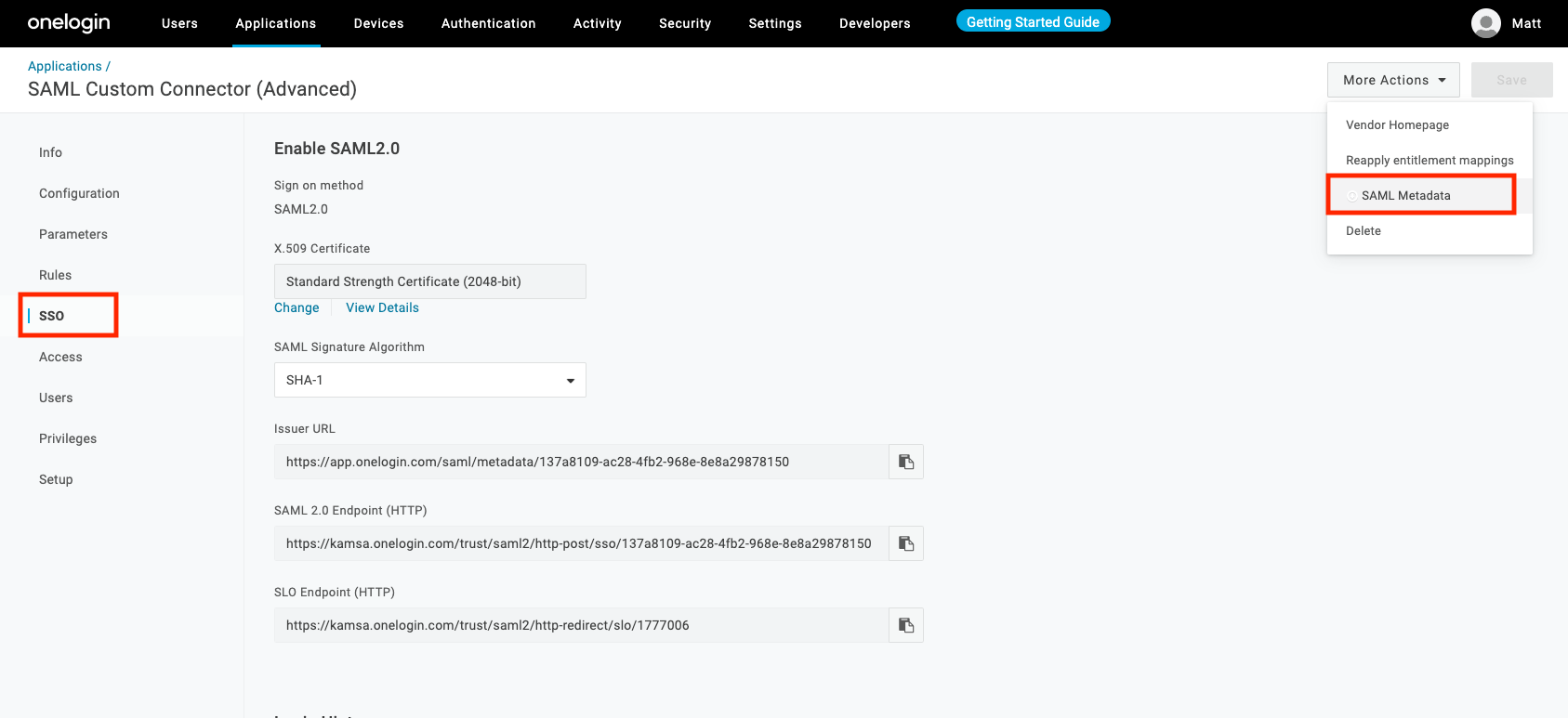Image resolution: width=1568 pixels, height=718 pixels.
Task: Switch to the Parameters sidebar tab
Action: coord(73,234)
